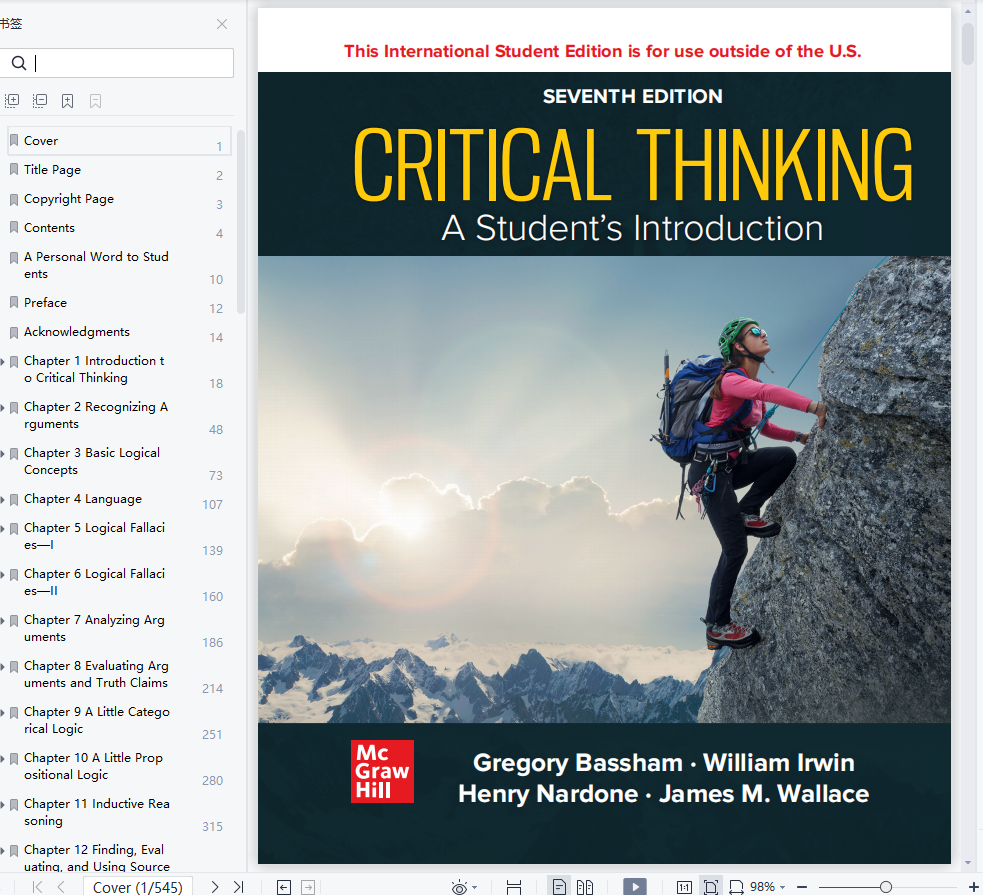Click the continuous scroll page-break icon

tap(514, 887)
